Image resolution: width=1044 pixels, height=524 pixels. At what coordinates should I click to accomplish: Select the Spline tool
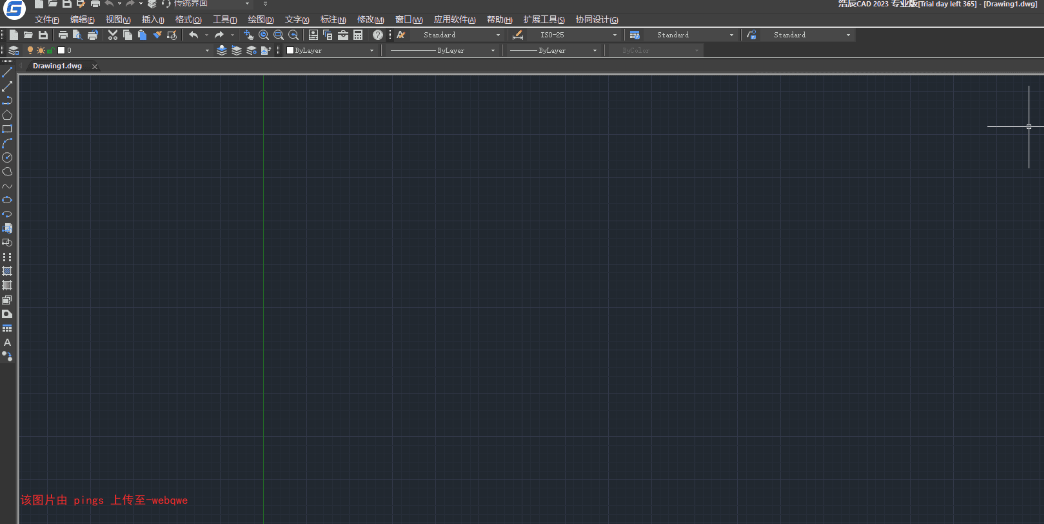[x=7, y=186]
